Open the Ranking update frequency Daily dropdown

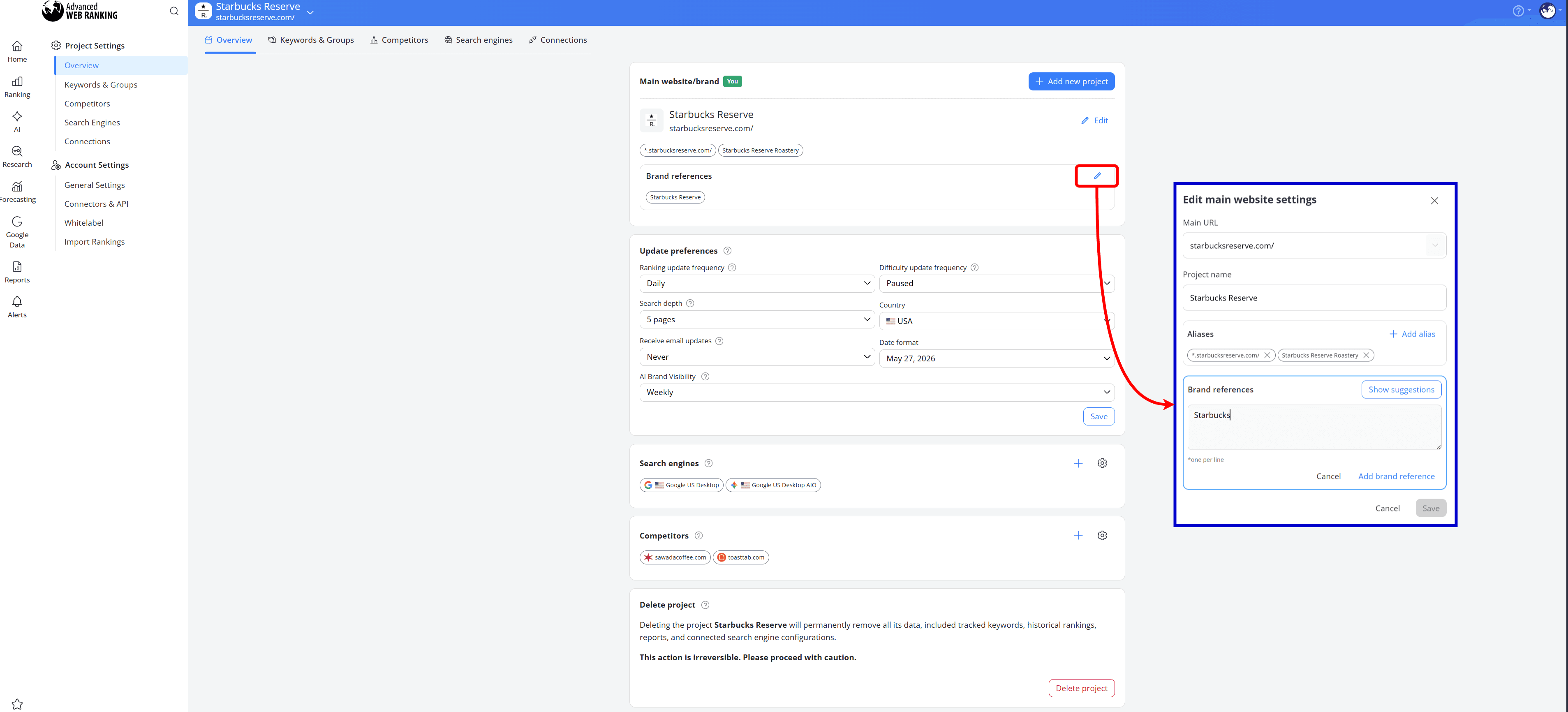click(757, 284)
